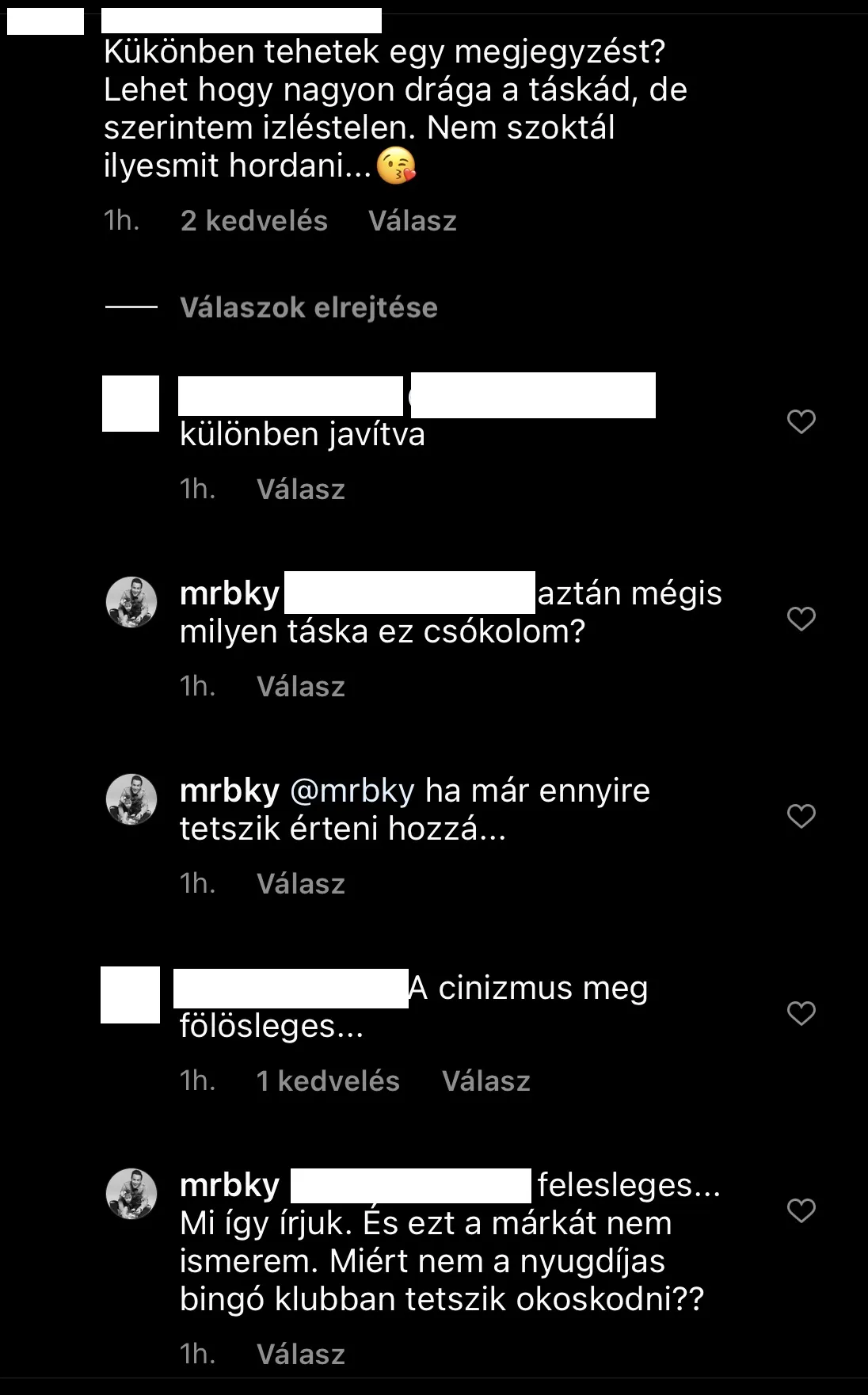Like the "milyen táska ez csókolom" reply
The image size is (868, 1395).
[801, 619]
